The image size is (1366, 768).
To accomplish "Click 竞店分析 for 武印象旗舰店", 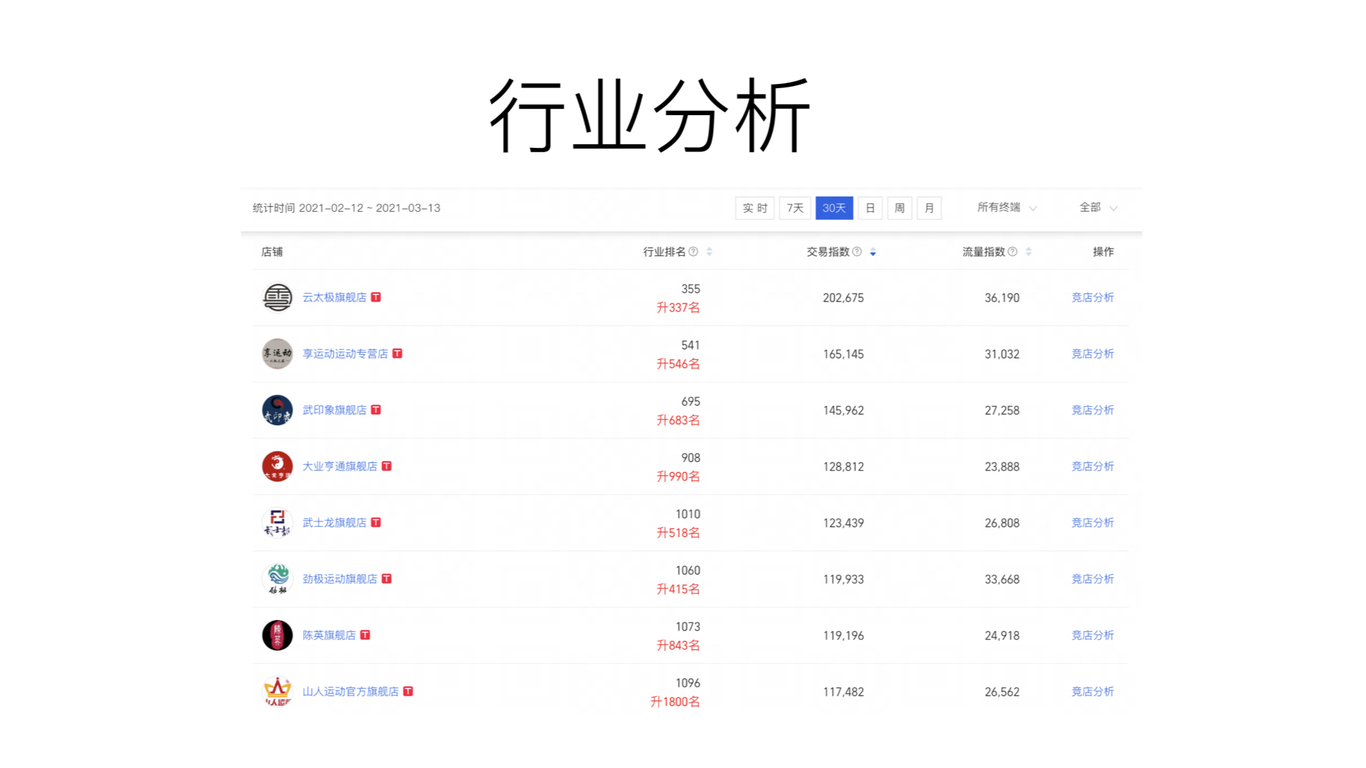I will pos(1092,410).
